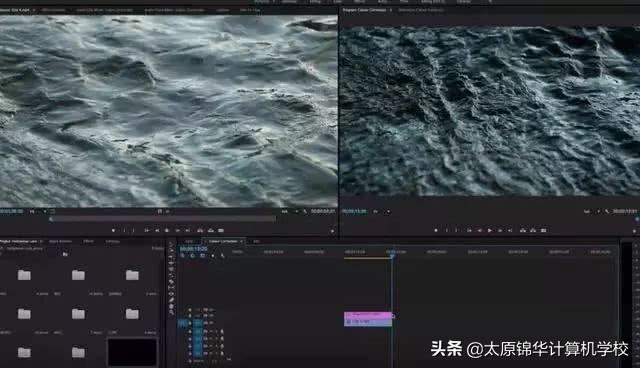
Task: Click Lift button in Program monitor
Action: pos(523,230)
